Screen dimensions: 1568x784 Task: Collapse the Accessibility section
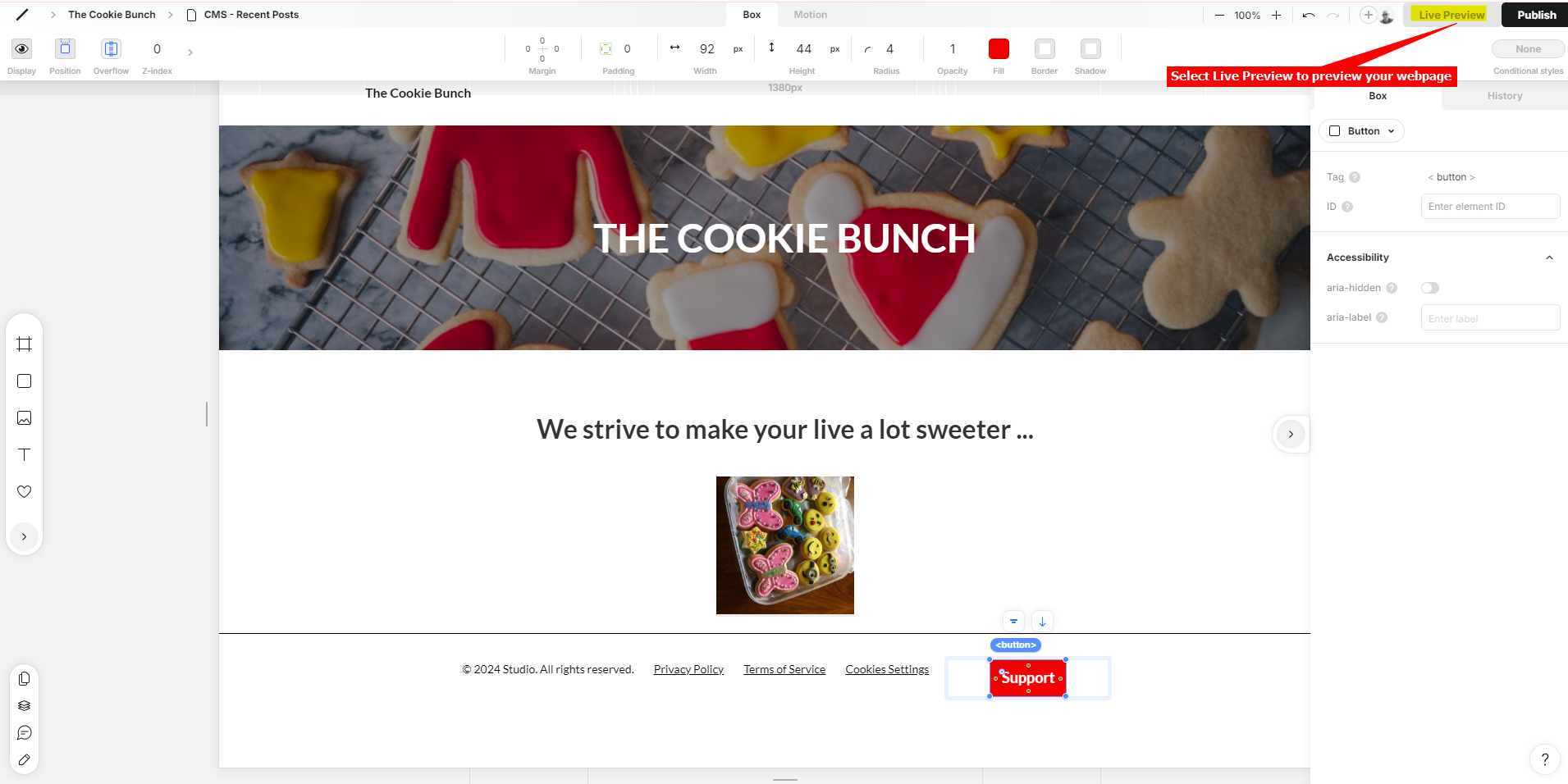(x=1549, y=258)
